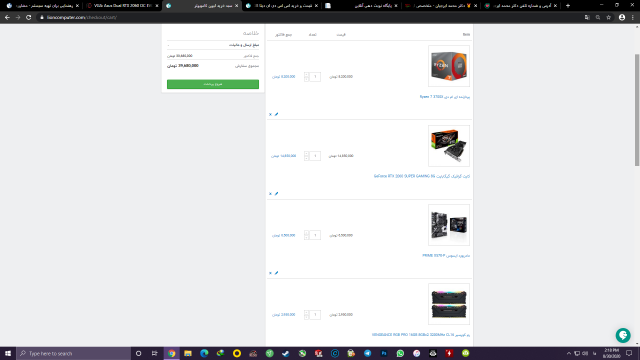Screen dimensions: 640x360
Task: Click the page vertical scrollbar thumb
Action: pos(637,110)
